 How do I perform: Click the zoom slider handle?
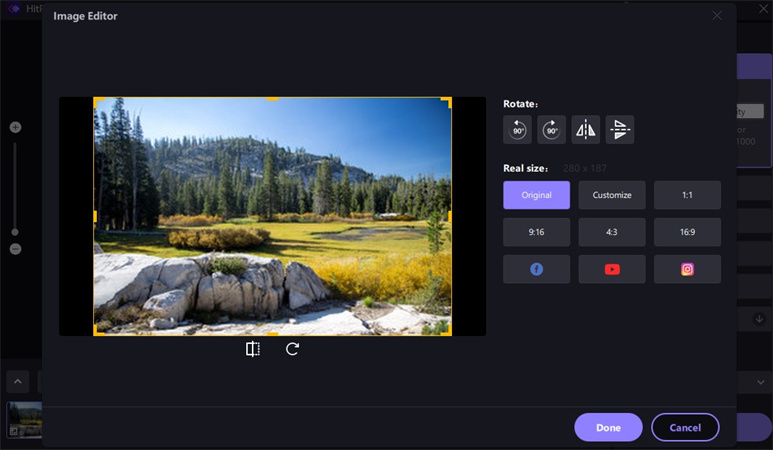click(x=15, y=232)
